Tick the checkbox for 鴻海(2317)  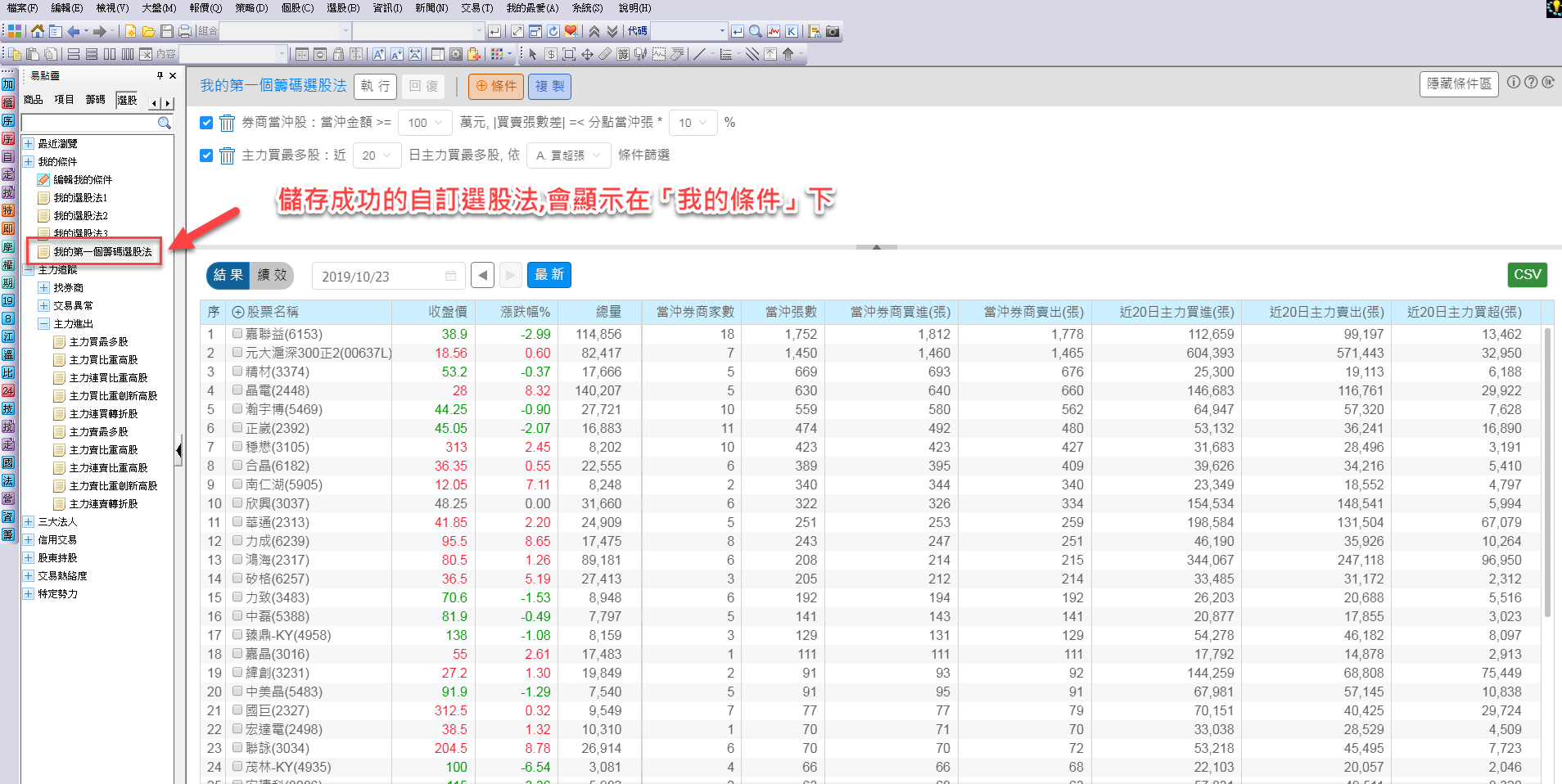click(237, 560)
